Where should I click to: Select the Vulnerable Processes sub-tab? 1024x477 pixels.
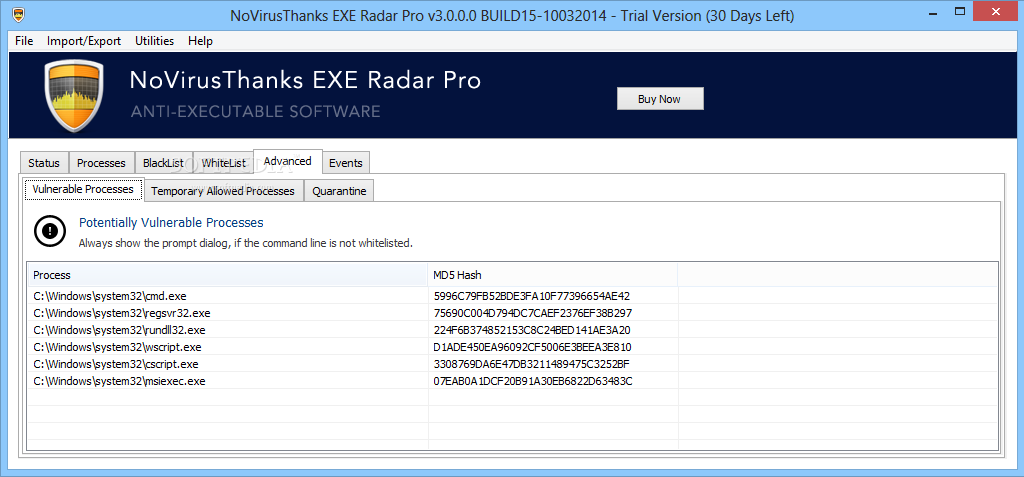(83, 189)
